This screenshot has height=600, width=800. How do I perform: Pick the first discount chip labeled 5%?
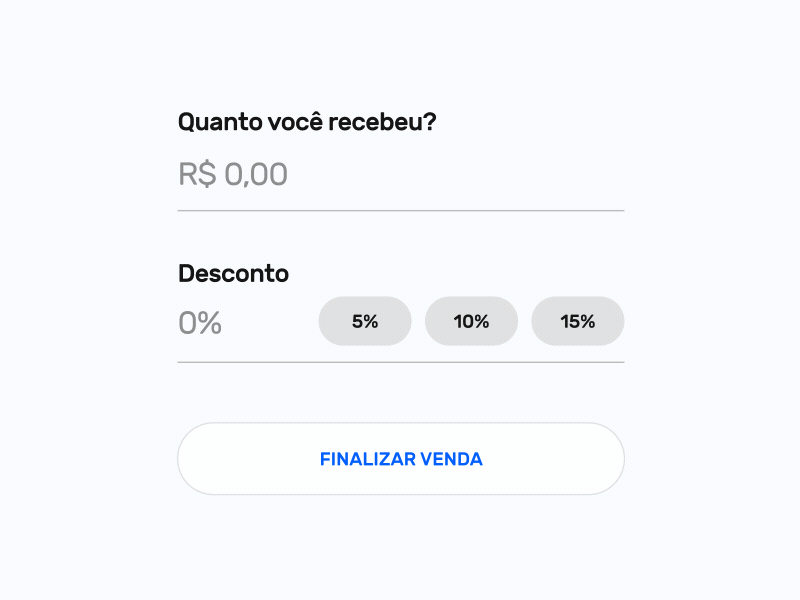pos(365,321)
